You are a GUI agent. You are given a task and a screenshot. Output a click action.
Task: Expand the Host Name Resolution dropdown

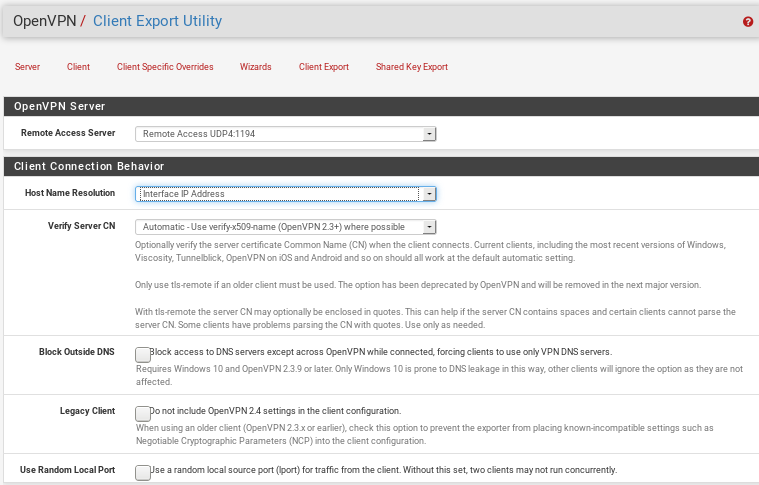[x=286, y=194]
